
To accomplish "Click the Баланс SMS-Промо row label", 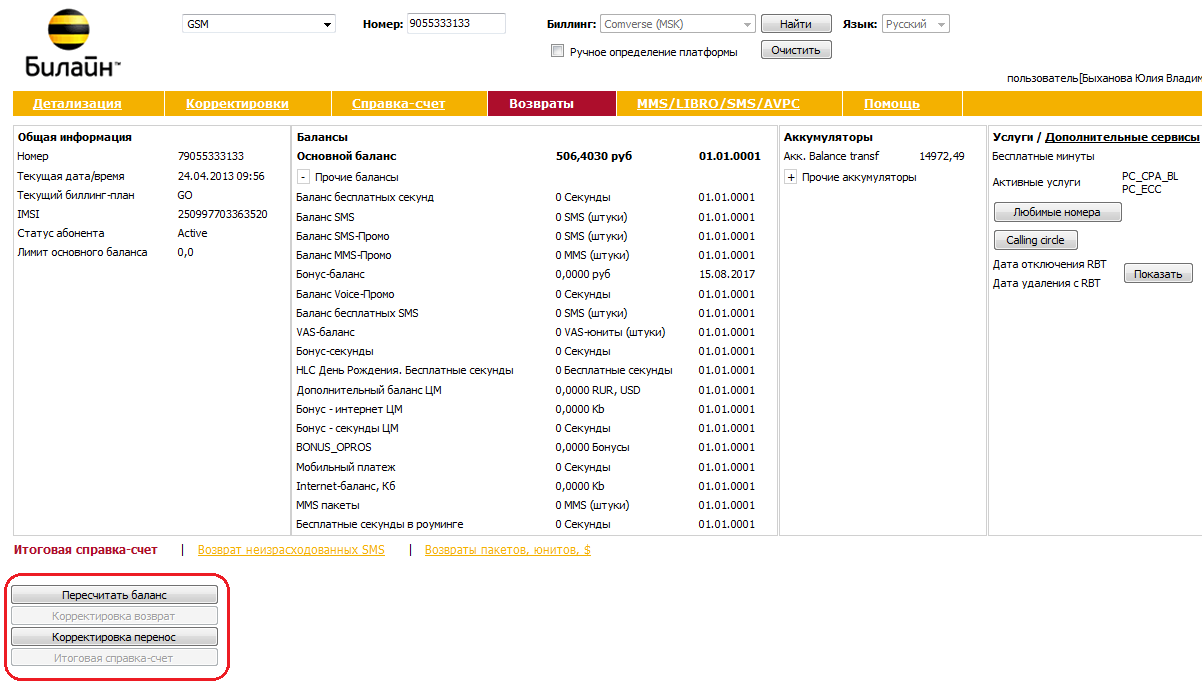I will coord(343,236).
